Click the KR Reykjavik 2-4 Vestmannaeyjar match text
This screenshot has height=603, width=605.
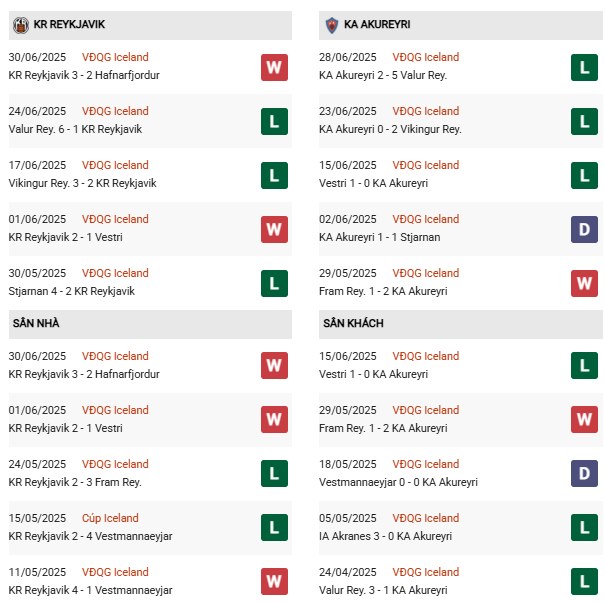click(90, 536)
